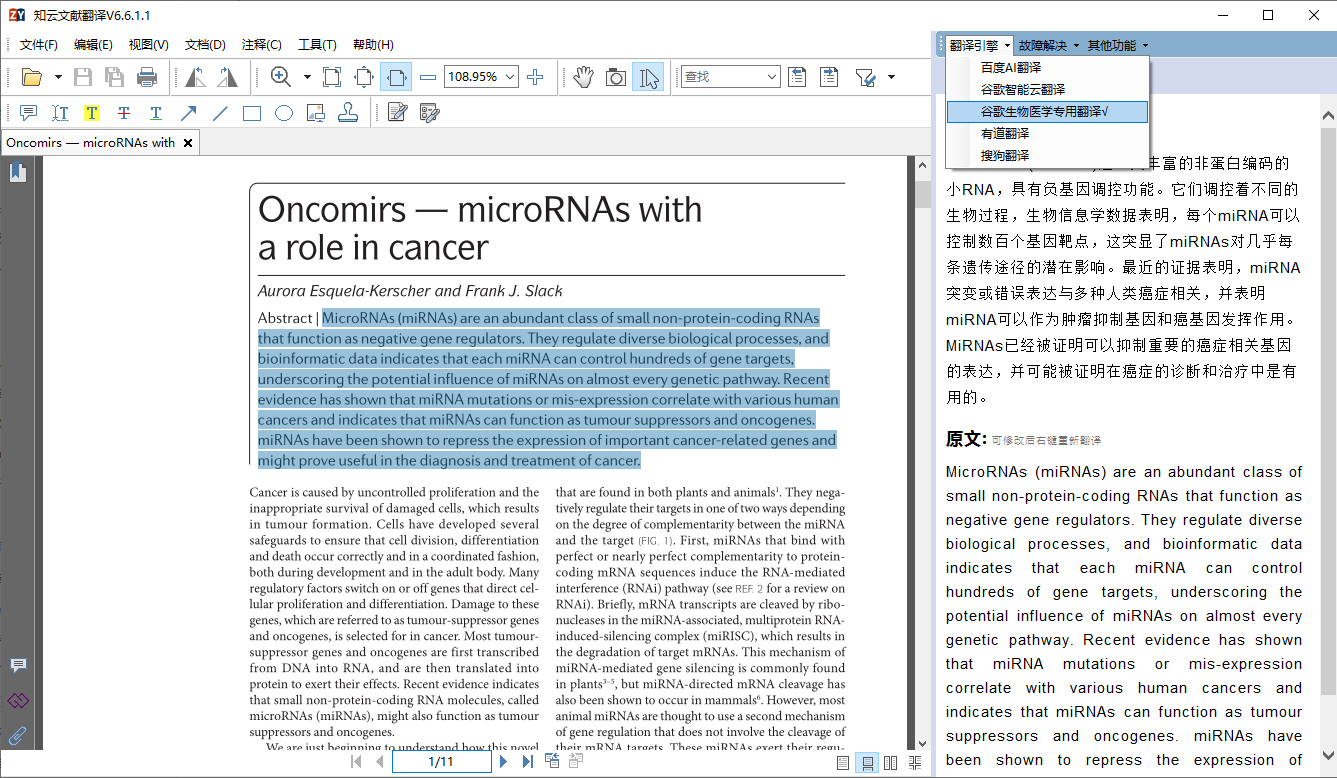
Task: Open the attachments paperclip panel
Action: [x=18, y=736]
